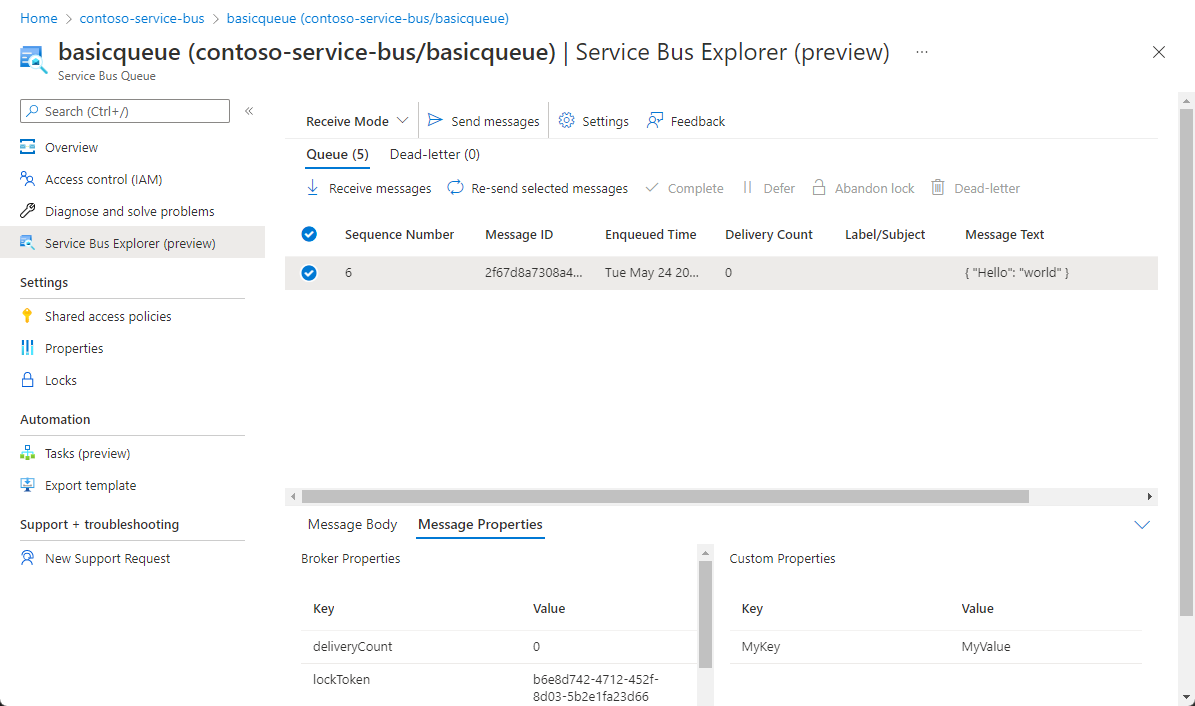The width and height of the screenshot is (1195, 706).
Task: Open contoso-service-bus breadcrumb link
Action: (142, 18)
